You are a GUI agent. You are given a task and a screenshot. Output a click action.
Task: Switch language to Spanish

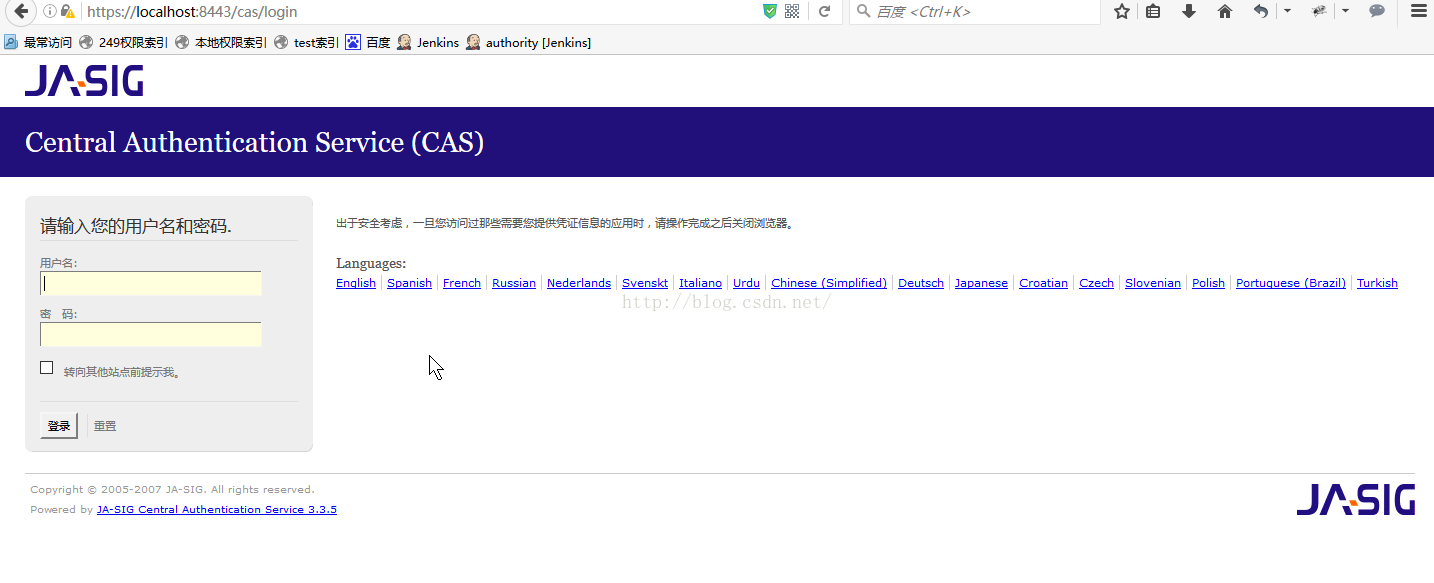coord(409,283)
